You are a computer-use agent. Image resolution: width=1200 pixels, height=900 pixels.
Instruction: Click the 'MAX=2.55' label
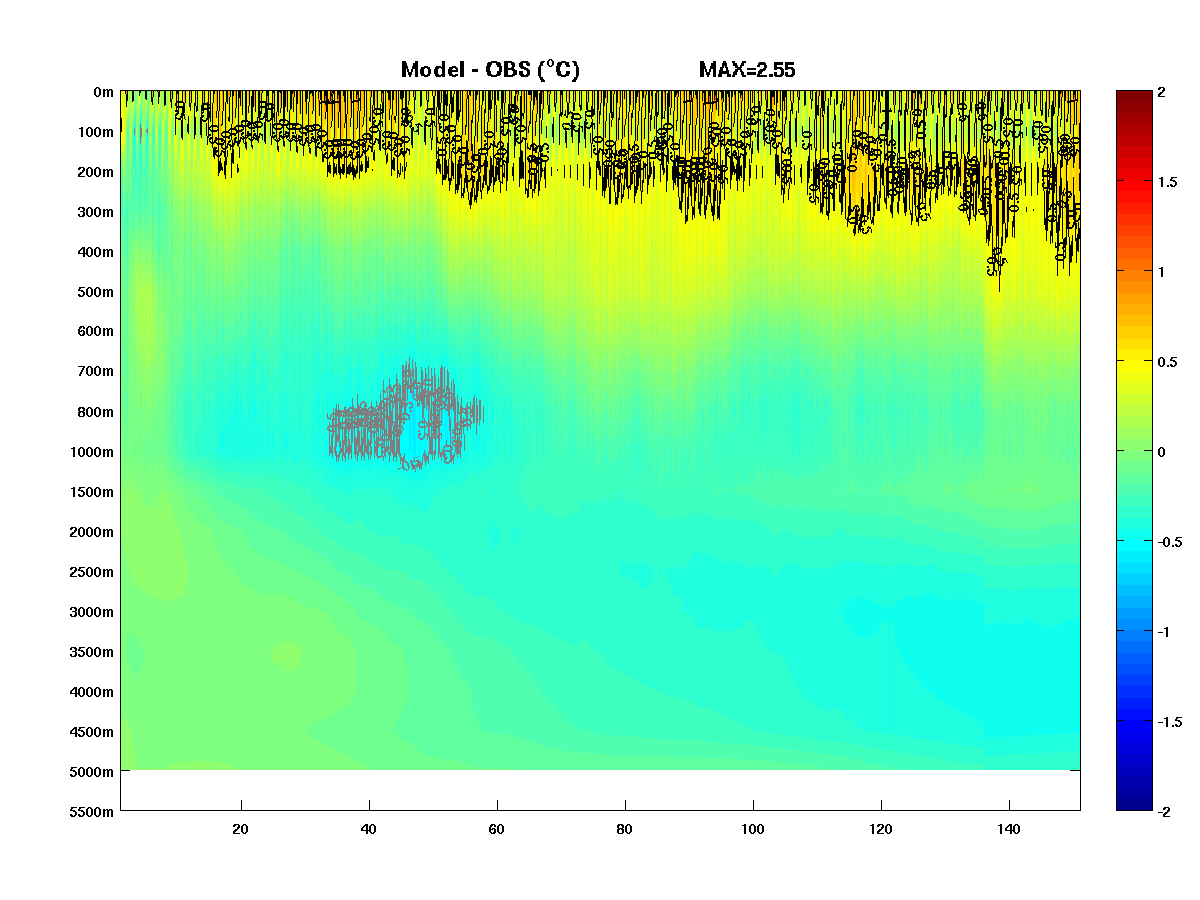click(747, 70)
